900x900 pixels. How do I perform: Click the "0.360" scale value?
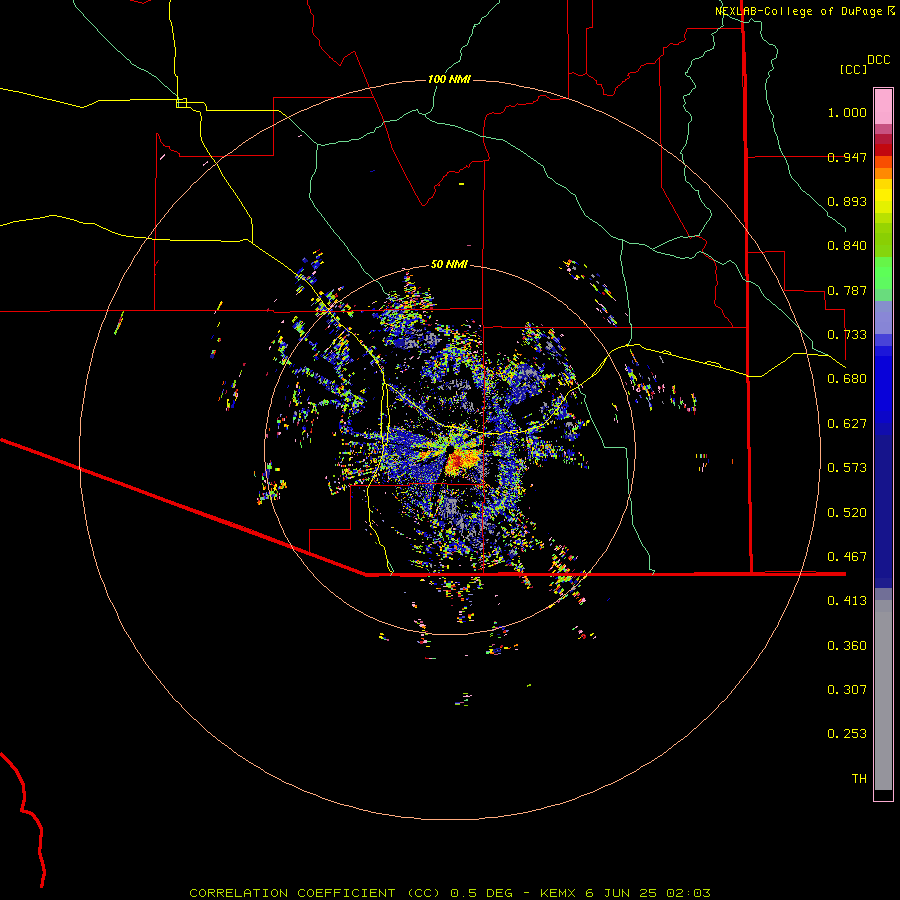point(847,646)
